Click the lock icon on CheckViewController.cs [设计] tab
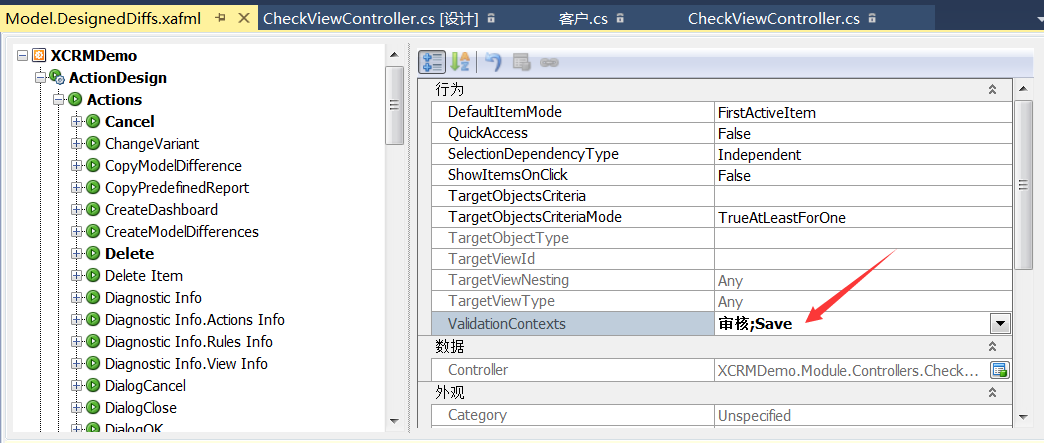The image size is (1044, 443). [491, 19]
